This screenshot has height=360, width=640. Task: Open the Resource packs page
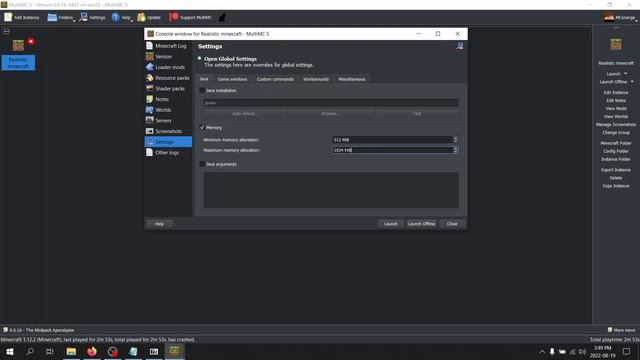point(168,78)
